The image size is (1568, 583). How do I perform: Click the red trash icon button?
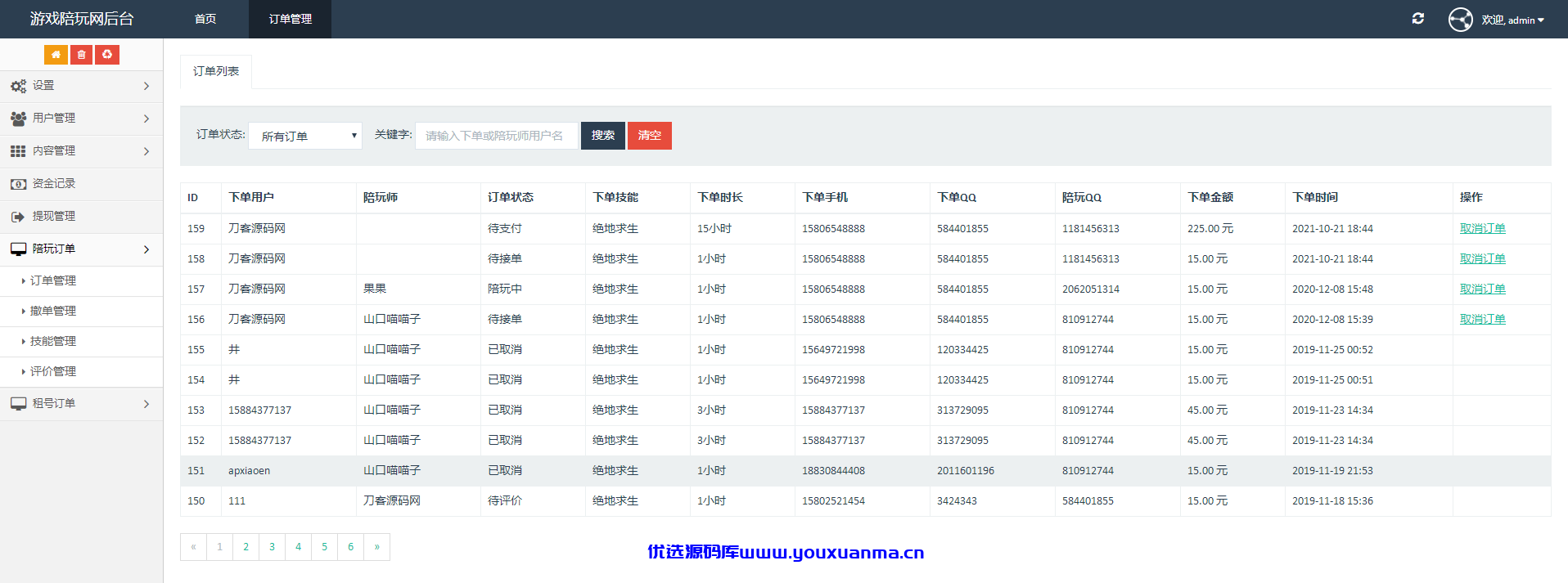pyautogui.click(x=81, y=55)
